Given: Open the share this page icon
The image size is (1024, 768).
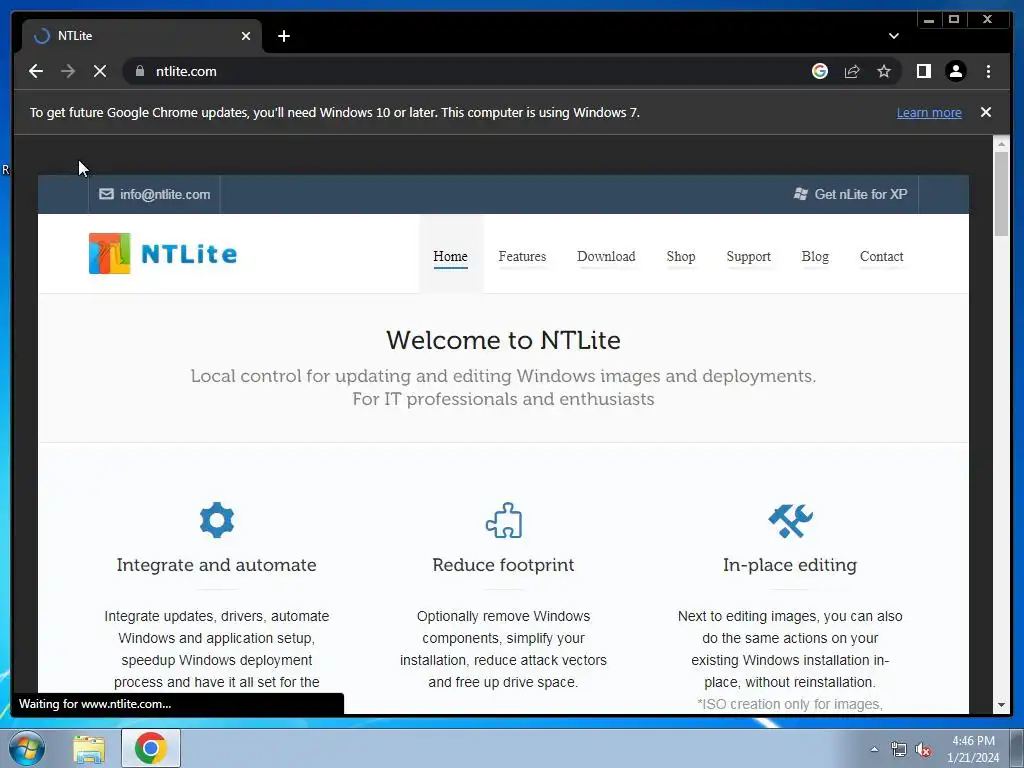Looking at the screenshot, I should click(x=852, y=71).
